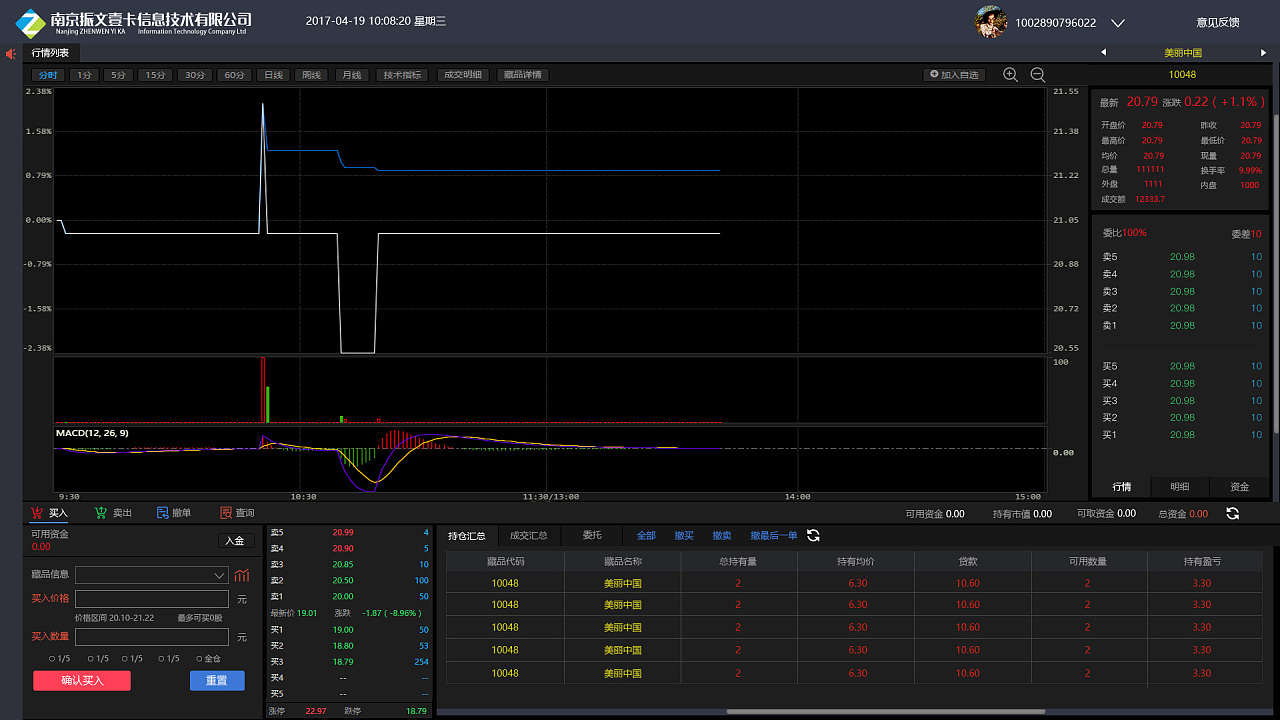Select 资金 tab in right panel
This screenshot has width=1280, height=720.
click(x=1239, y=487)
